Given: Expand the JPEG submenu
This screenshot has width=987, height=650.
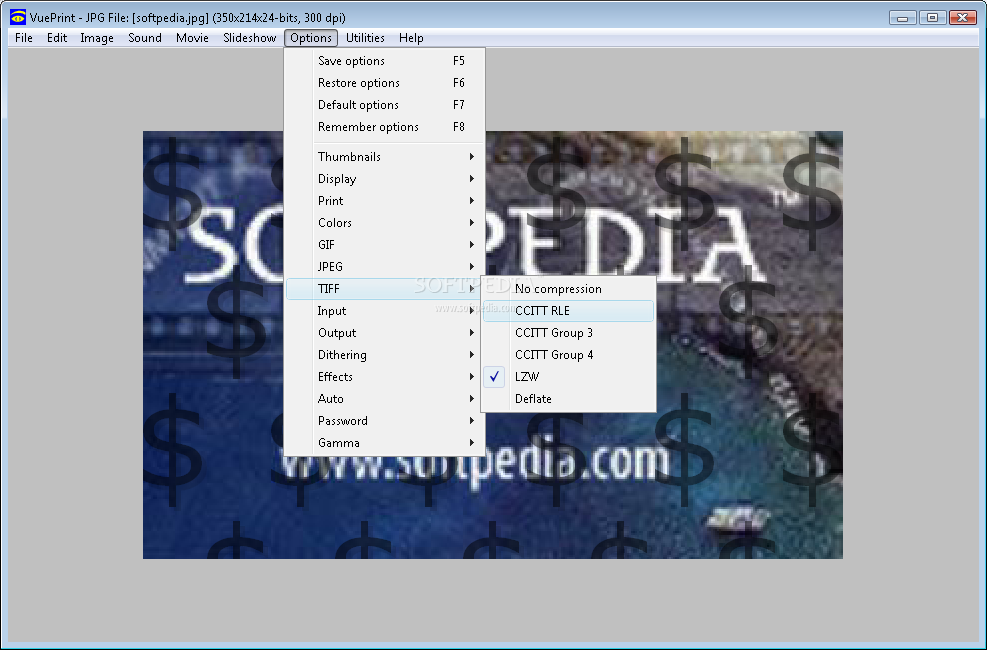Looking at the screenshot, I should click(385, 267).
